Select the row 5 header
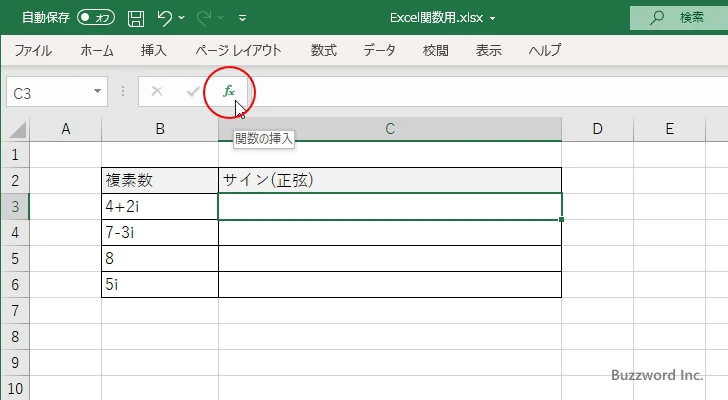 15,257
